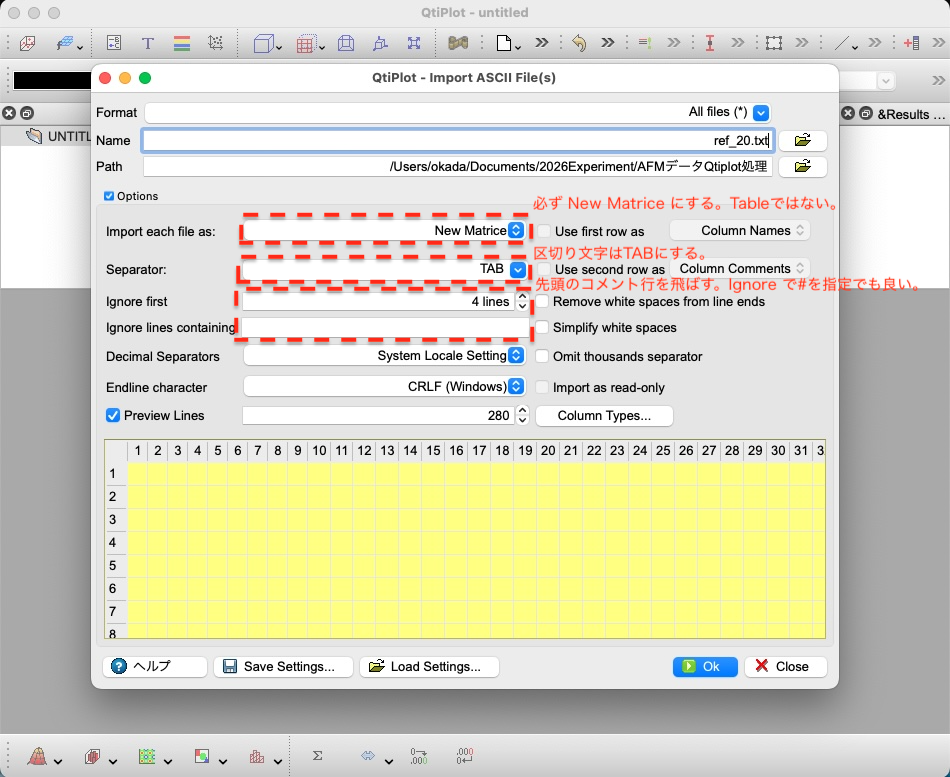The width and height of the screenshot is (950, 777).
Task: Click the '&Results' panel float icon
Action: [866, 113]
